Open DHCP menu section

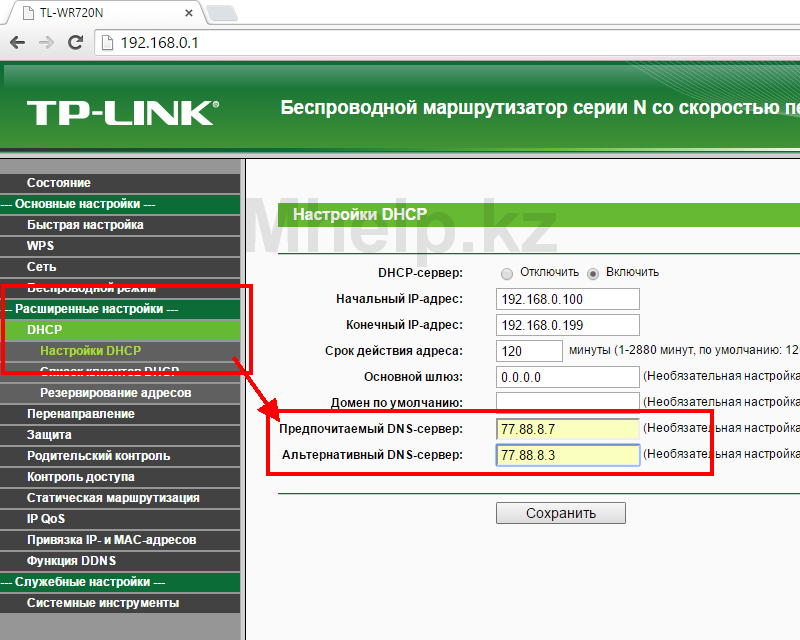(120, 330)
